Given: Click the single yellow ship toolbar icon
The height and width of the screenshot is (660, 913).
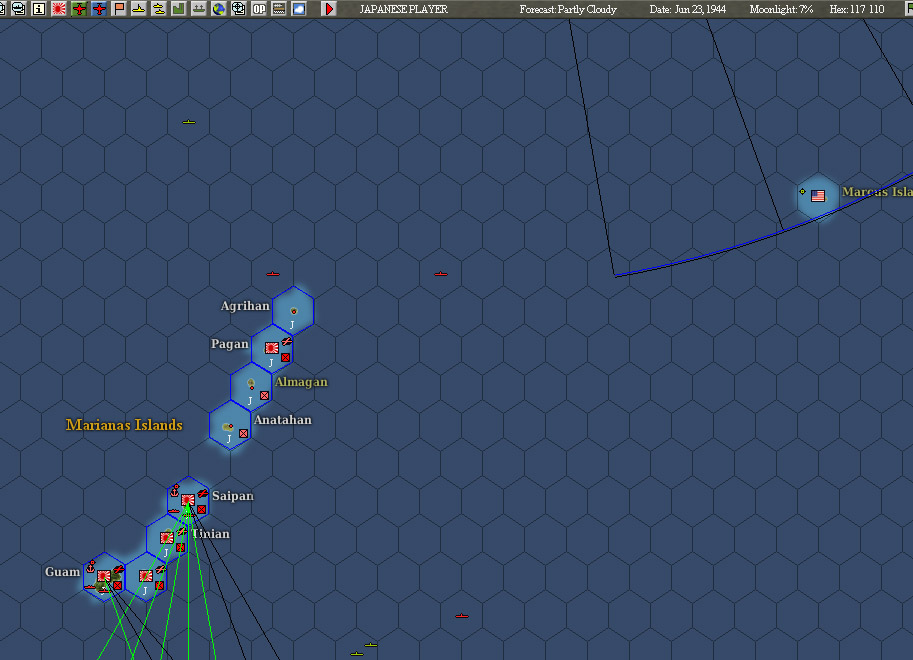Looking at the screenshot, I should point(139,9).
